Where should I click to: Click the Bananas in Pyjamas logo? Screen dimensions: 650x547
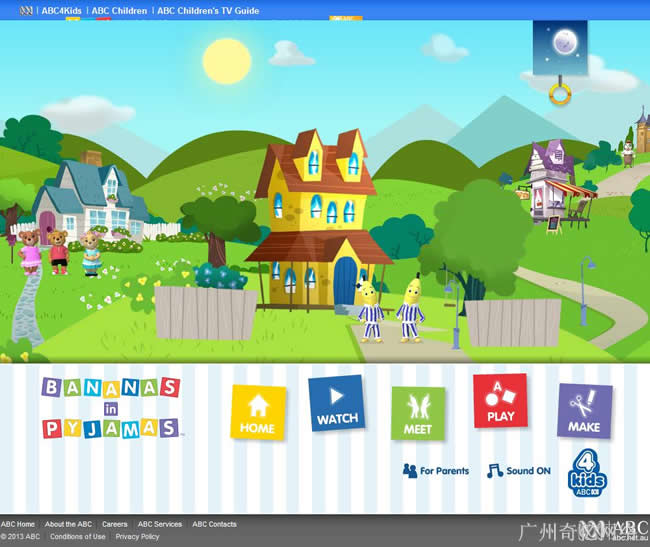pyautogui.click(x=110, y=408)
